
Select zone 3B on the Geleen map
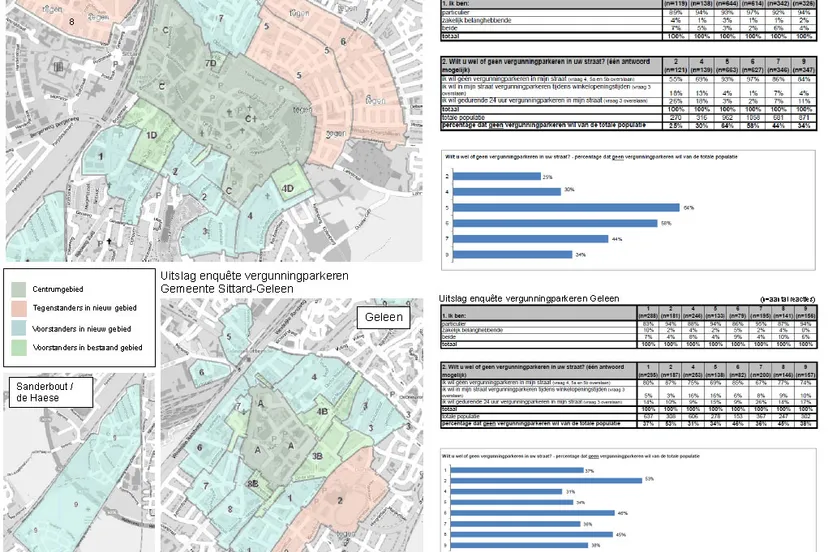[x=316, y=455]
